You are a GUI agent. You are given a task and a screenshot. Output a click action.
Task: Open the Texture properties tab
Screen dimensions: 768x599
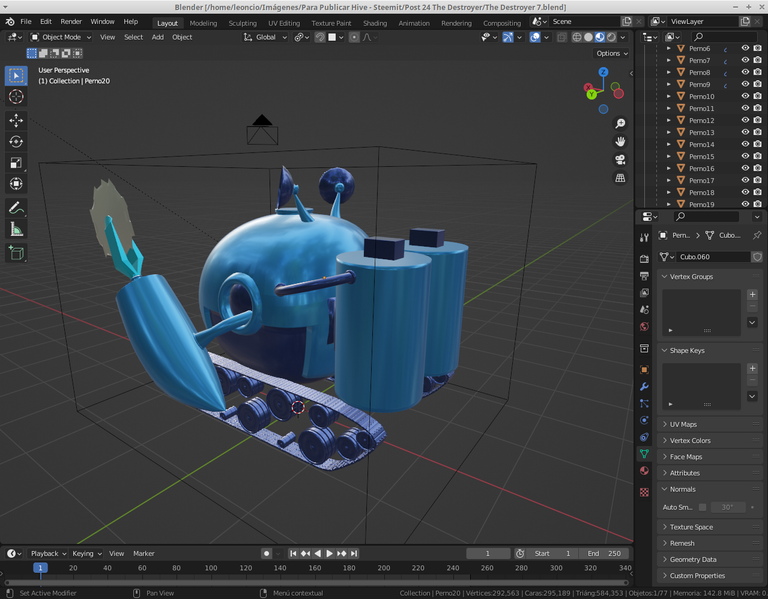[x=644, y=492]
